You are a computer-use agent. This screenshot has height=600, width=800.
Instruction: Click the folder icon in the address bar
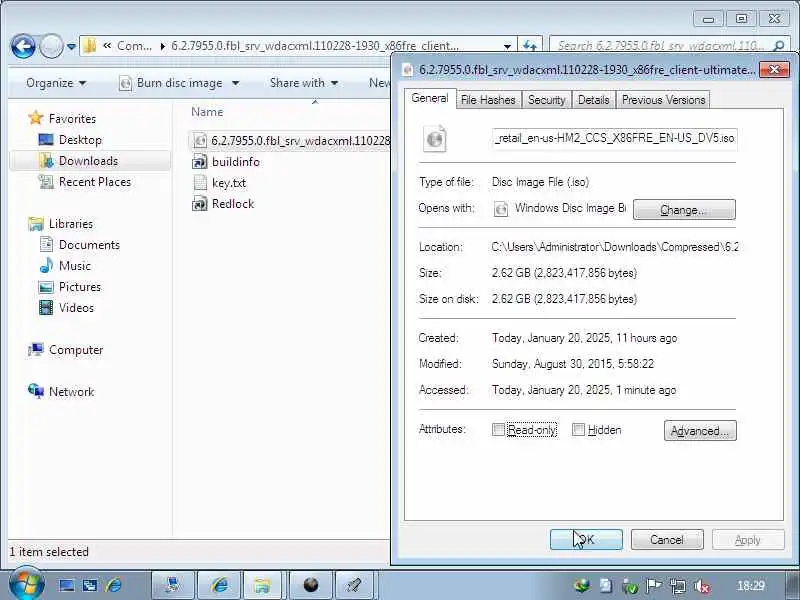point(90,46)
